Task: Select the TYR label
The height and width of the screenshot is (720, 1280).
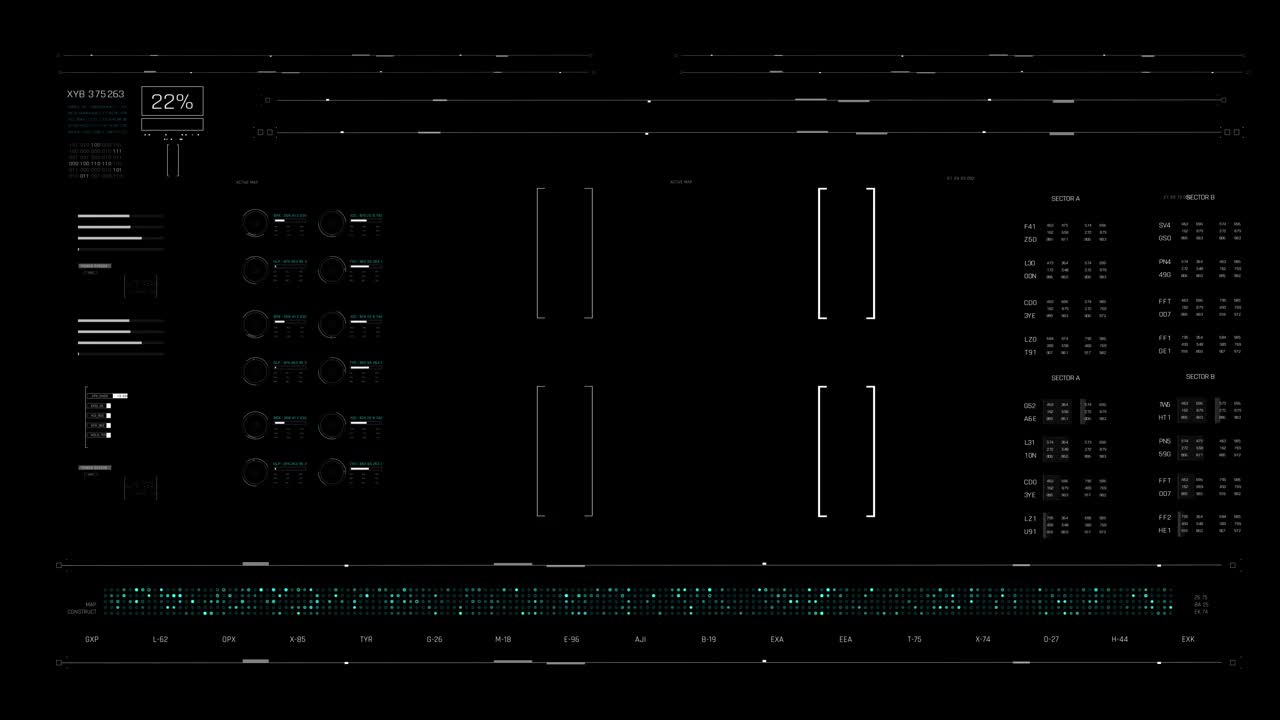Action: pos(366,639)
